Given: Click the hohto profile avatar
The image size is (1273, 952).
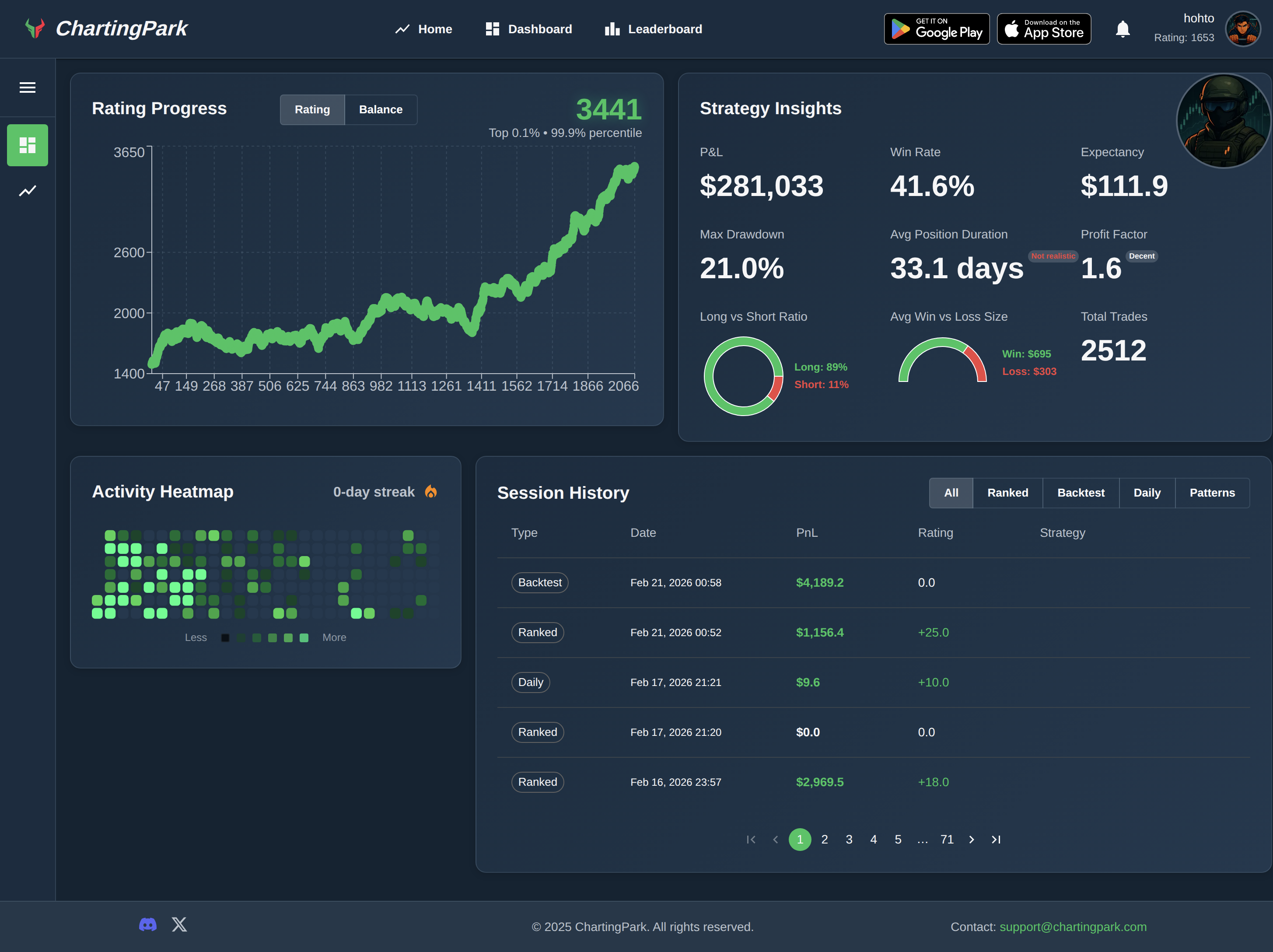Looking at the screenshot, I should 1243,28.
